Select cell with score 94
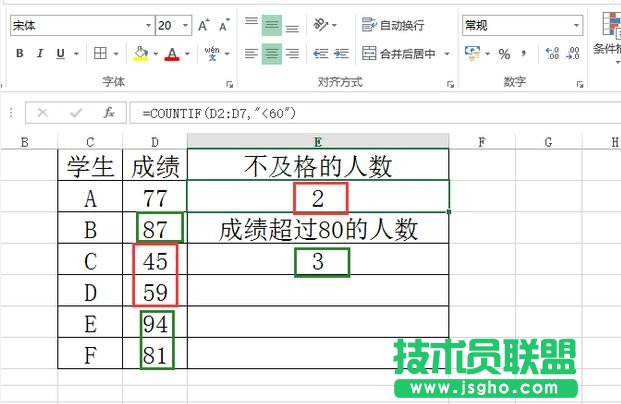The width and height of the screenshot is (621, 404). (x=155, y=322)
